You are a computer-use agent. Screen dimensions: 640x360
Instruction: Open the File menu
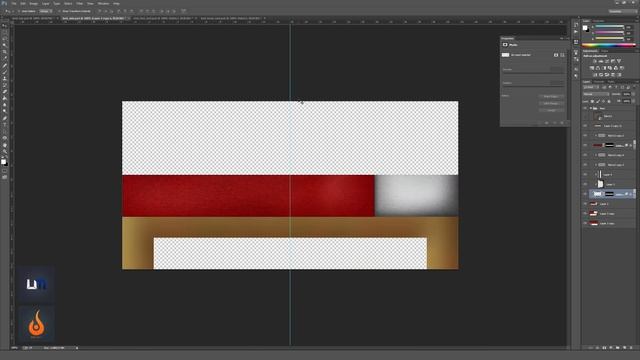pos(13,3)
